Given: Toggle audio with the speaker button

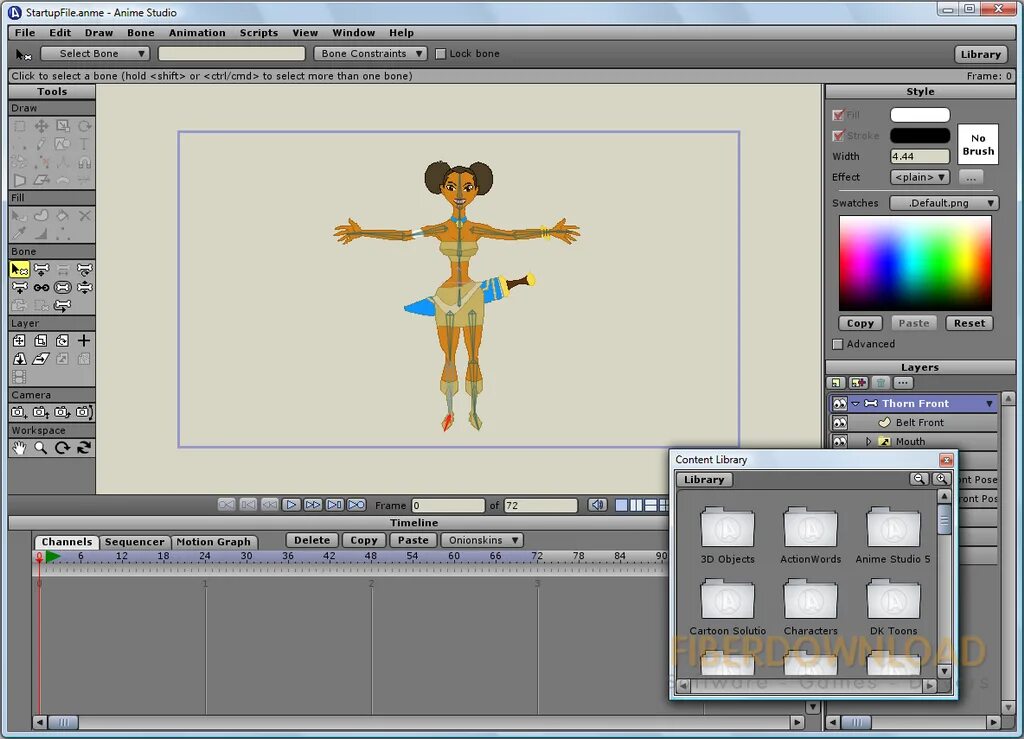Looking at the screenshot, I should 598,505.
